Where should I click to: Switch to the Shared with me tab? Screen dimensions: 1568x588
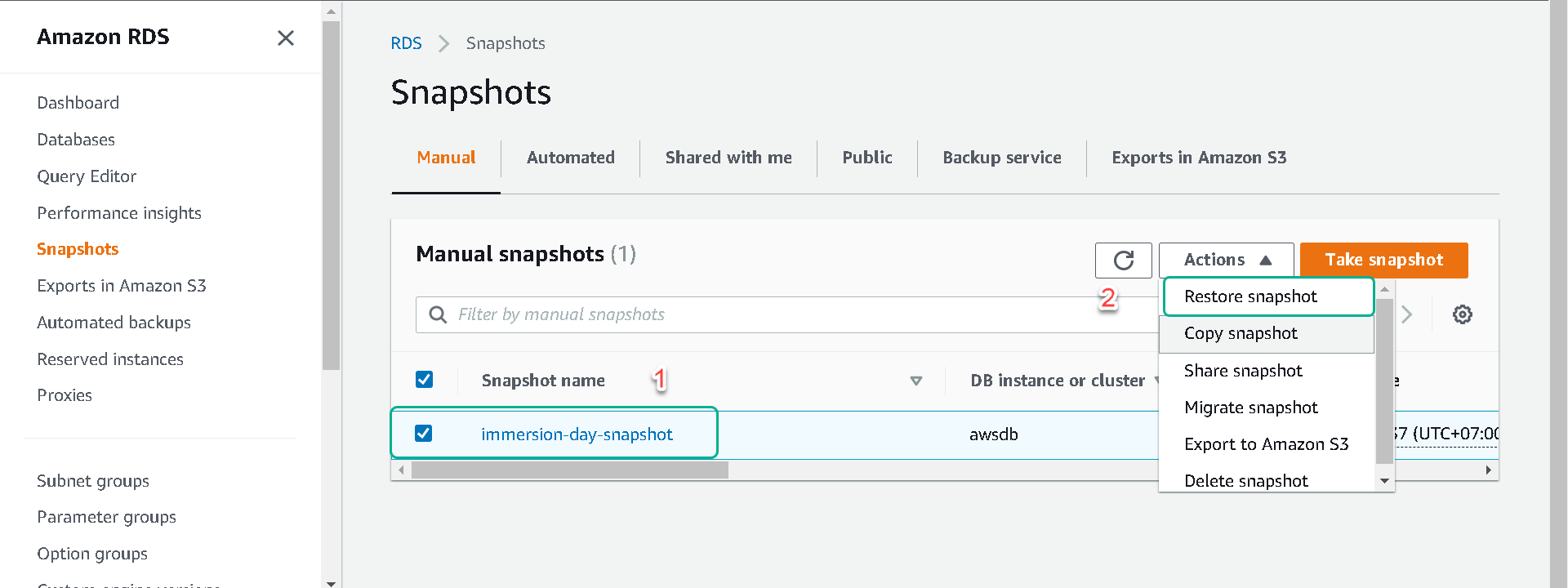point(728,158)
